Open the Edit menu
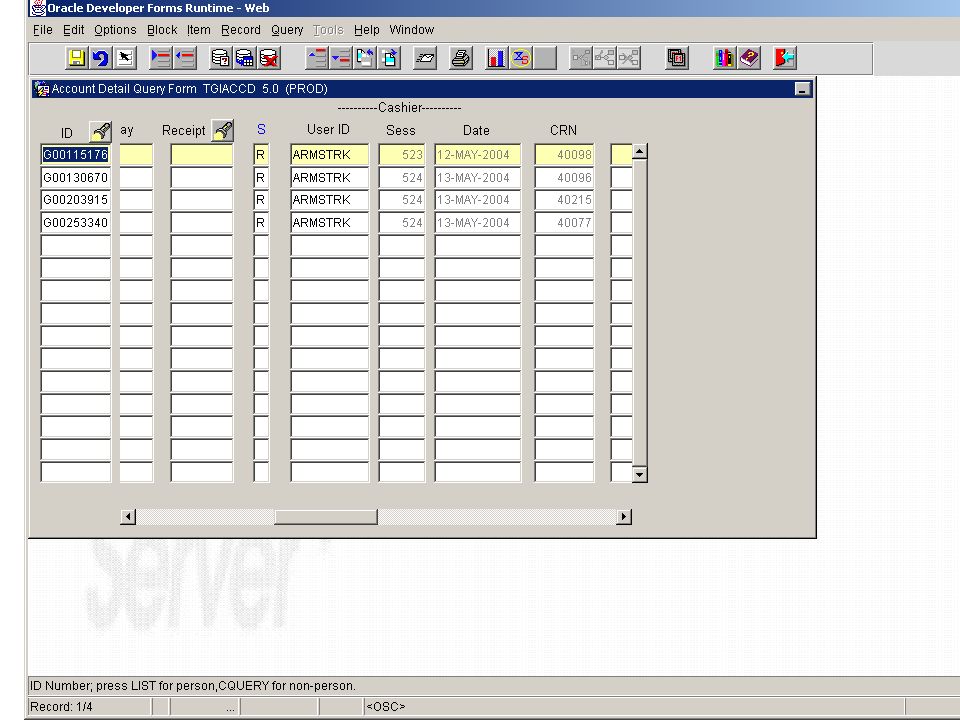Image resolution: width=960 pixels, height=720 pixels. click(x=73, y=30)
